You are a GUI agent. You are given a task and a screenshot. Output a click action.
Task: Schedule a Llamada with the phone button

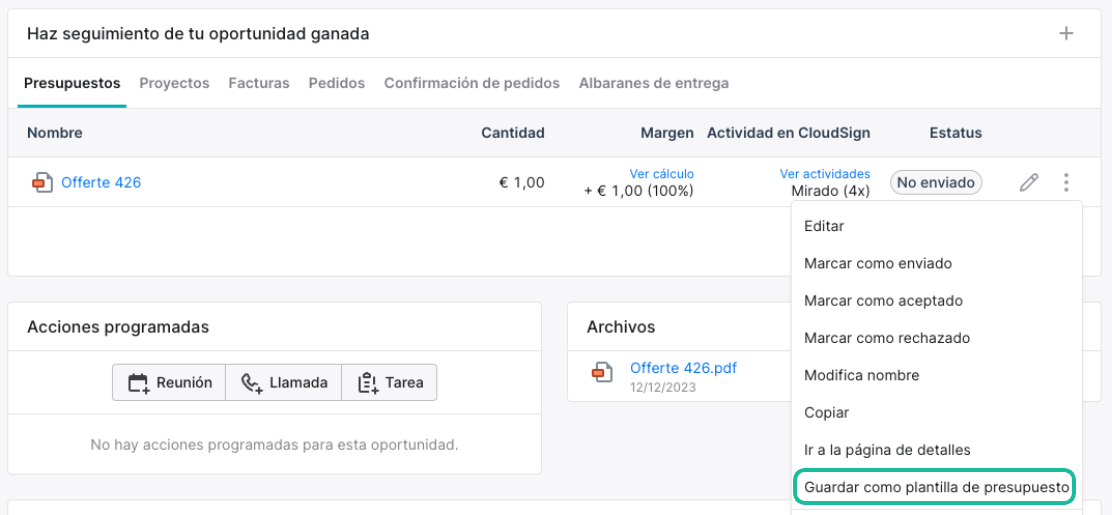[x=284, y=382]
